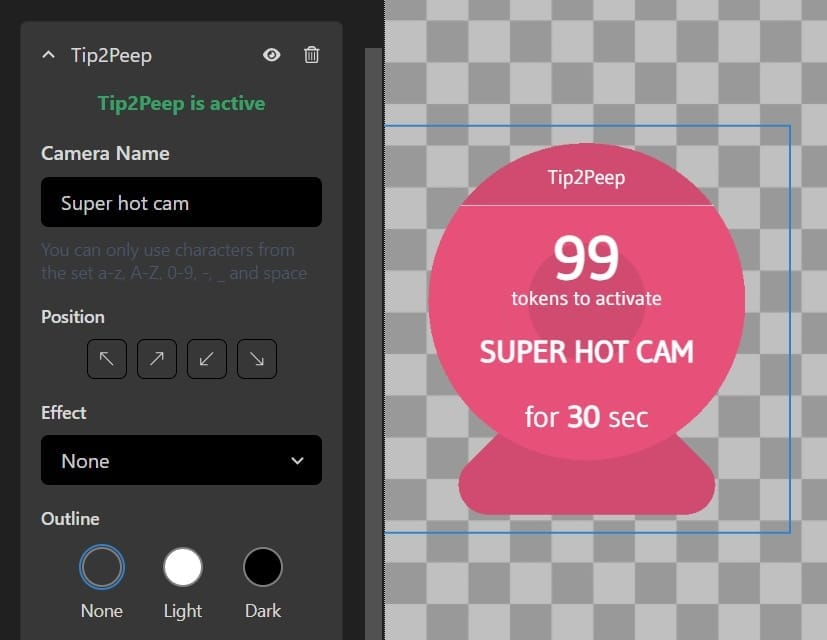This screenshot has height=640, width=827.
Task: Click the 'Position' section label
Action: (x=73, y=317)
